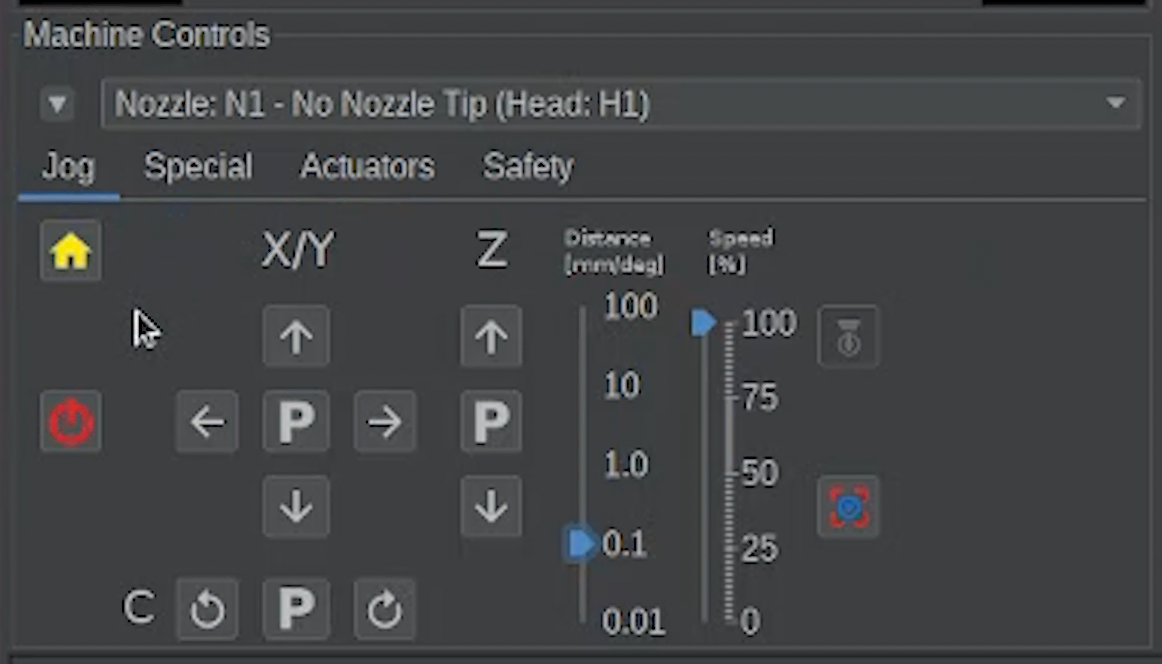Jog X/Y left with arrow
The width and height of the screenshot is (1162, 664).
coord(208,422)
